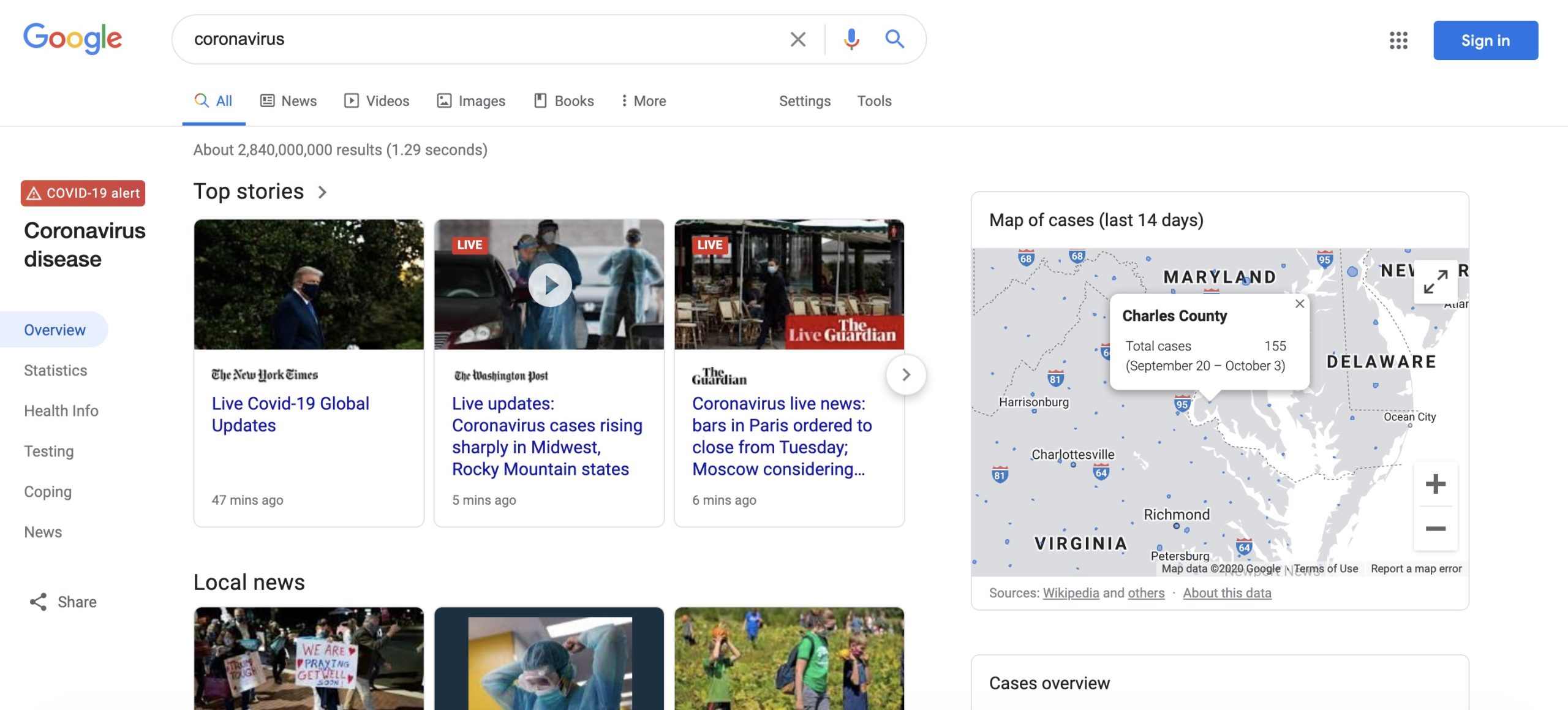The width and height of the screenshot is (1568, 710).
Task: Click the COVID-19 alert badge
Action: click(x=83, y=193)
